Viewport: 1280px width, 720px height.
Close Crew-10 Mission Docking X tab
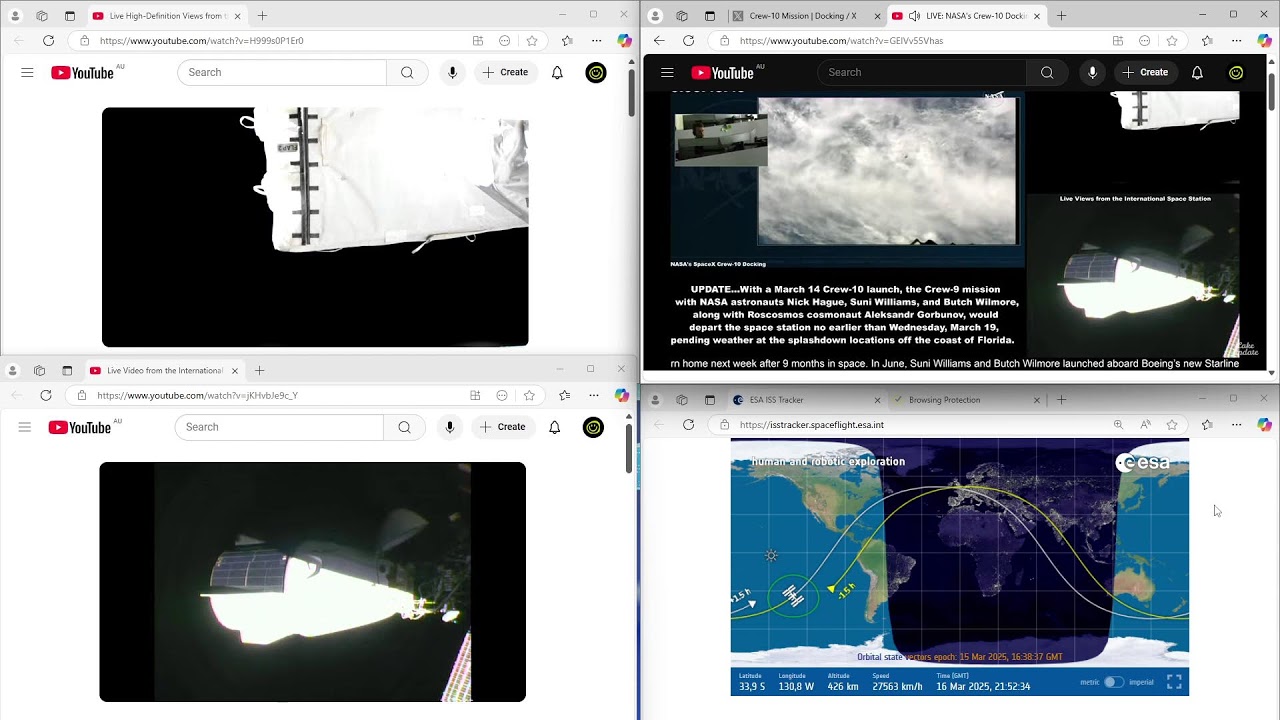pyautogui.click(x=877, y=16)
